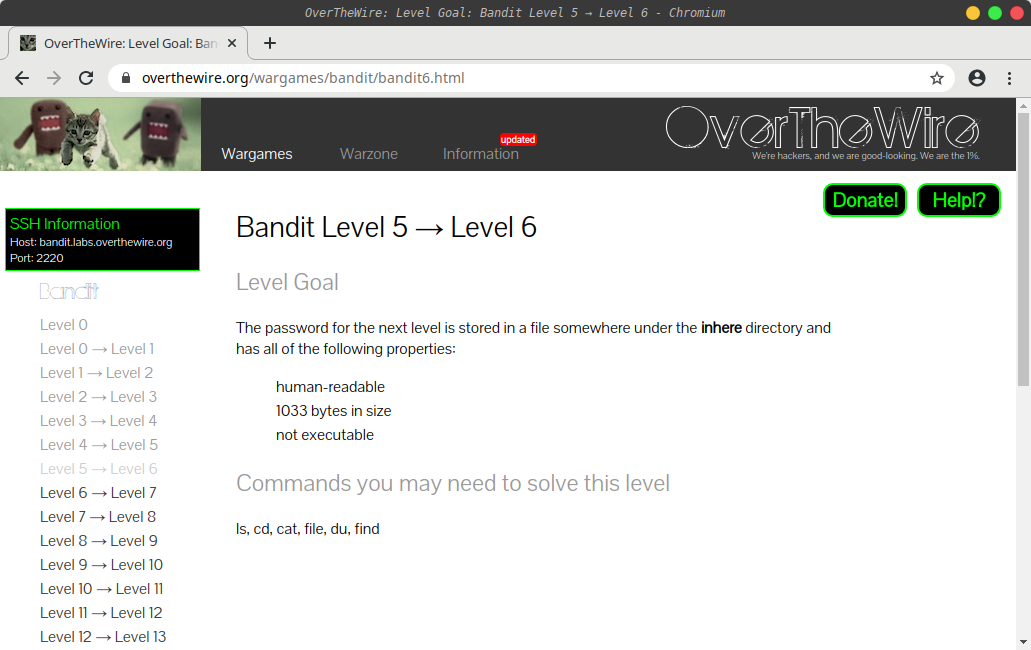Click the Donate! button
This screenshot has width=1031, height=650.
(x=865, y=200)
